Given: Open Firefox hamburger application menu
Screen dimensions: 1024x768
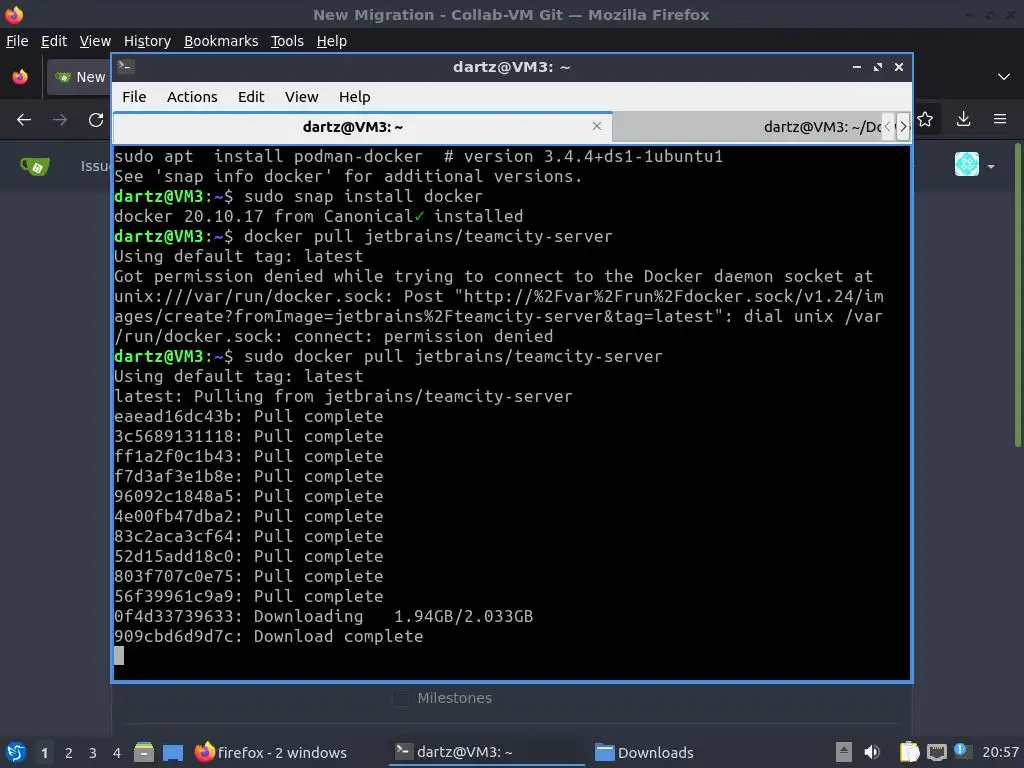Looking at the screenshot, I should tap(1000, 120).
